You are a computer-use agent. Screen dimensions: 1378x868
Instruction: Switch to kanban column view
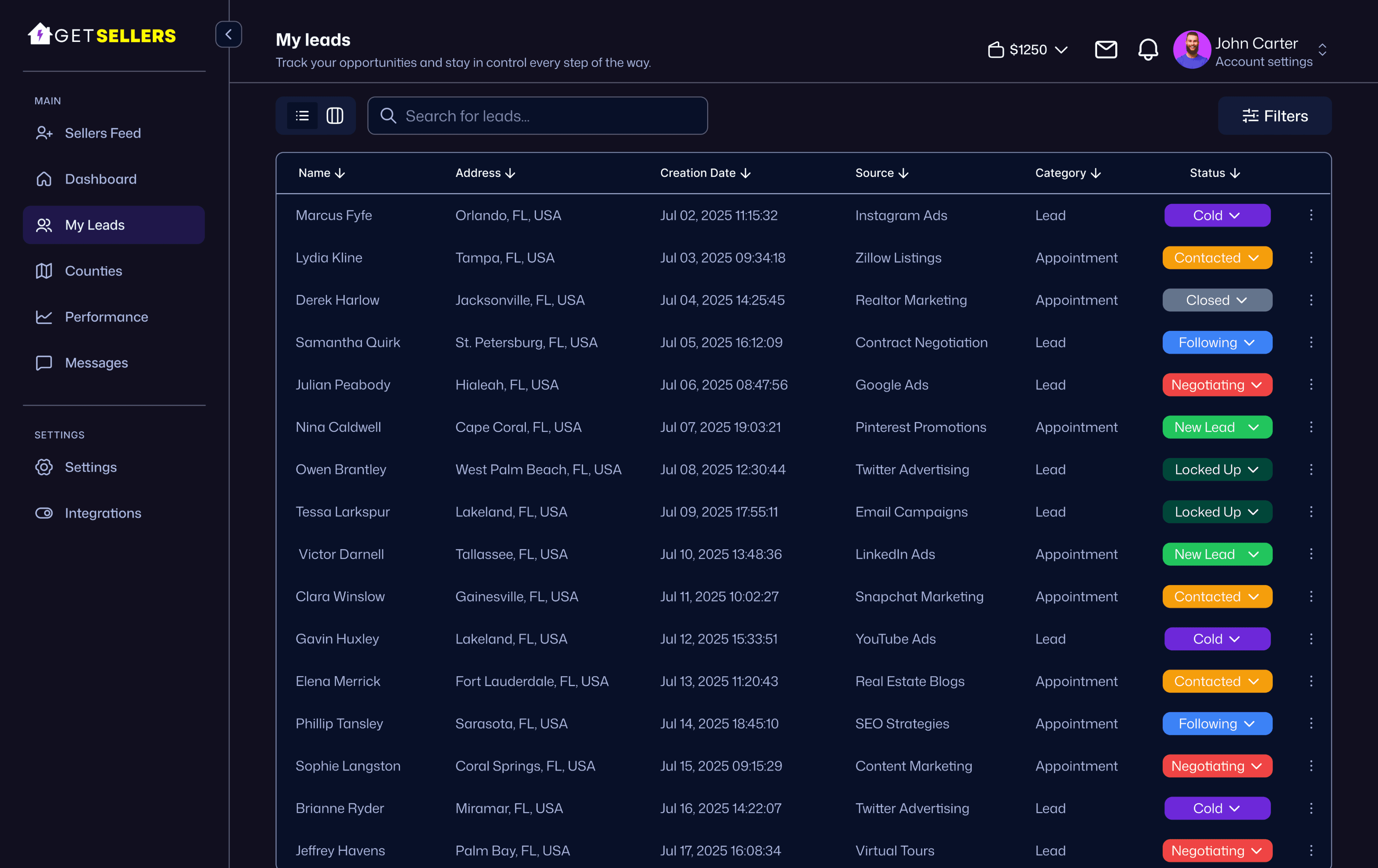(x=335, y=116)
